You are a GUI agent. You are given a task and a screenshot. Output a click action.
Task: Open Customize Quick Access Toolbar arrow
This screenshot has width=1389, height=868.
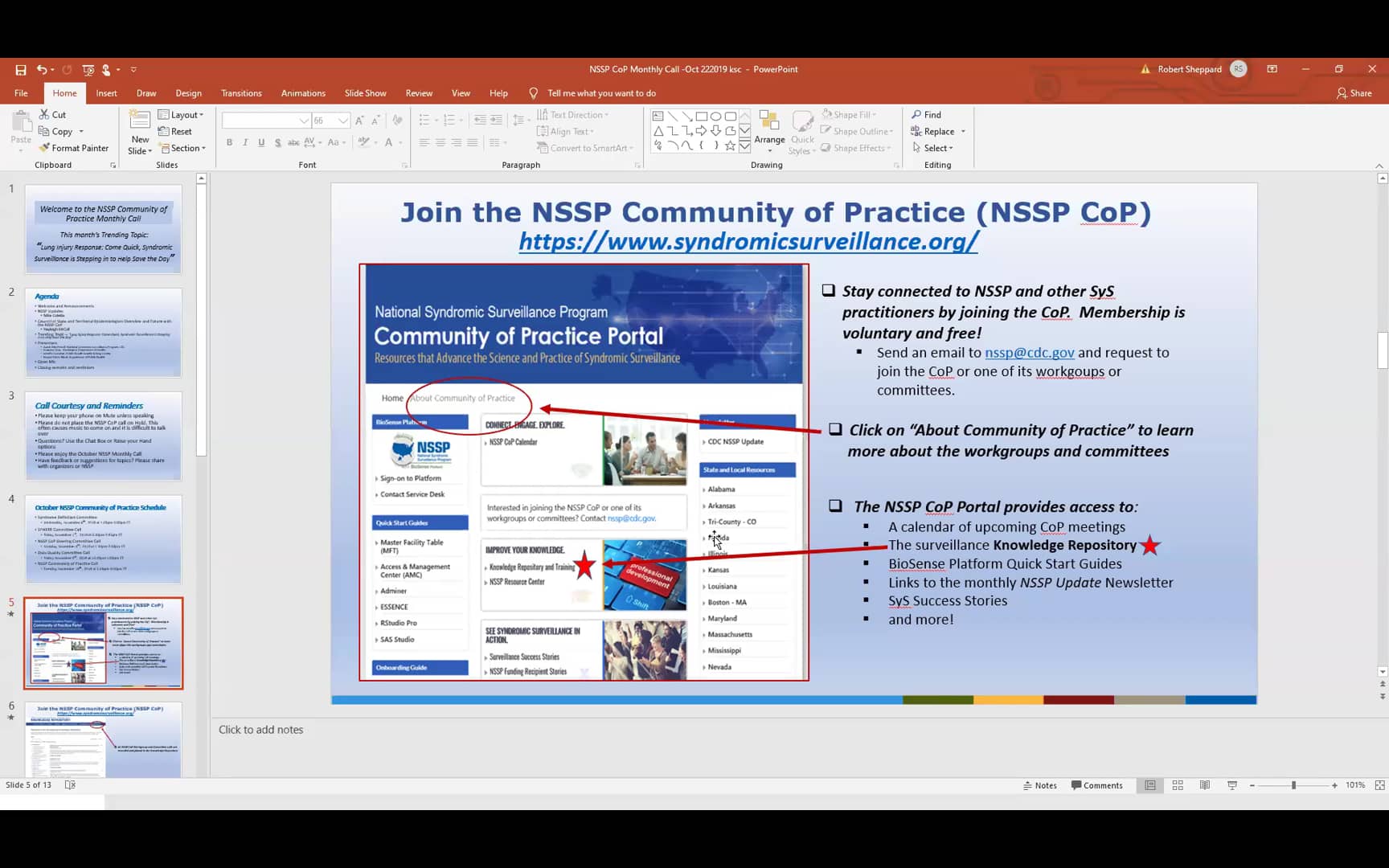[133, 70]
